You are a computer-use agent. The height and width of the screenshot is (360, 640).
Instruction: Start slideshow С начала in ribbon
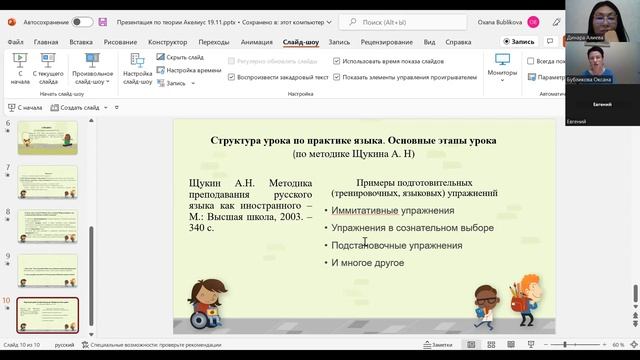click(20, 69)
